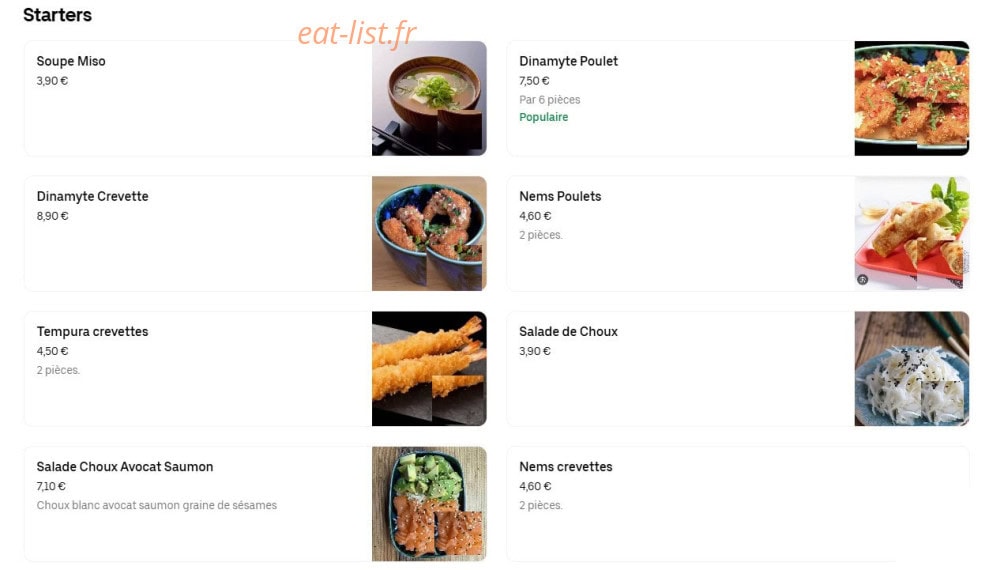Screen dimensions: 989x570
Task: Click the Dinamyte Crevette bowl image
Action: (429, 233)
